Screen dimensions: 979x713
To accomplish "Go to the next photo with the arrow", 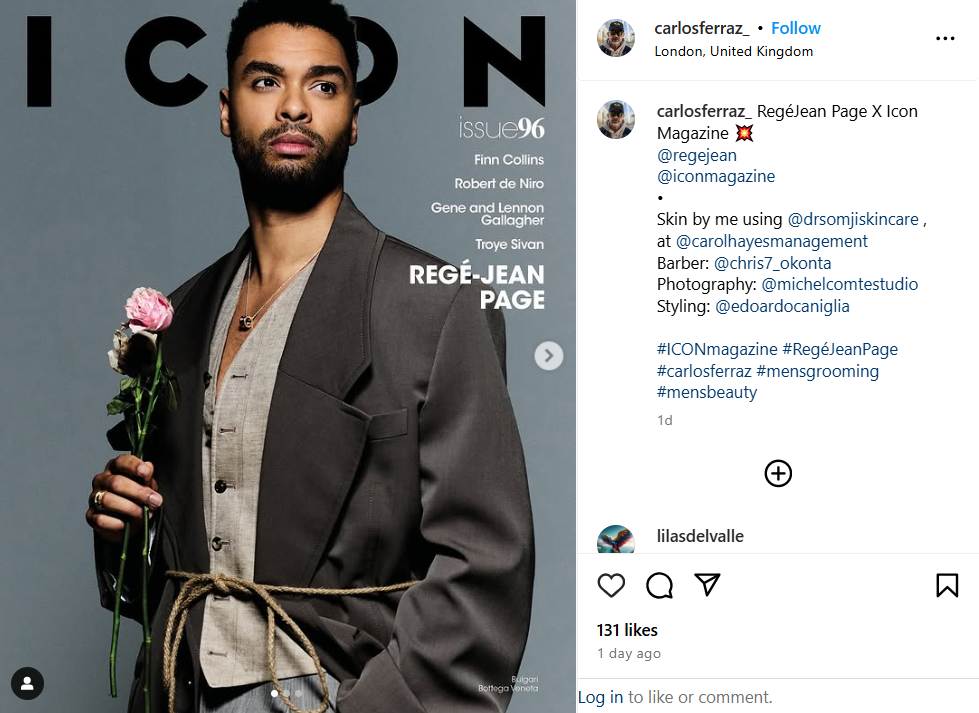I will click(x=548, y=356).
